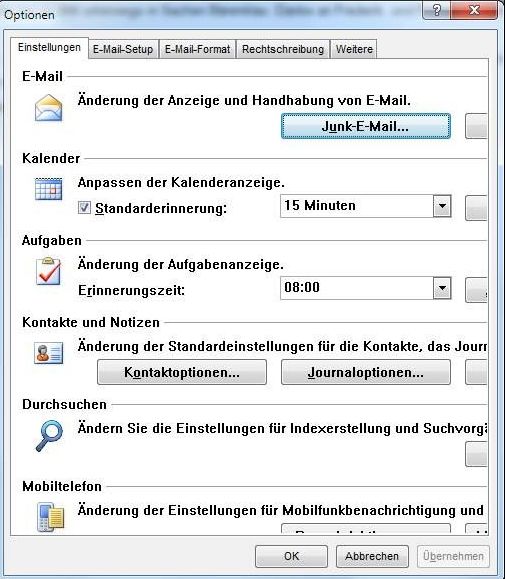Open the 08:00 Erinnerungszeit dropdown arrow
505x579 pixels.
[442, 288]
